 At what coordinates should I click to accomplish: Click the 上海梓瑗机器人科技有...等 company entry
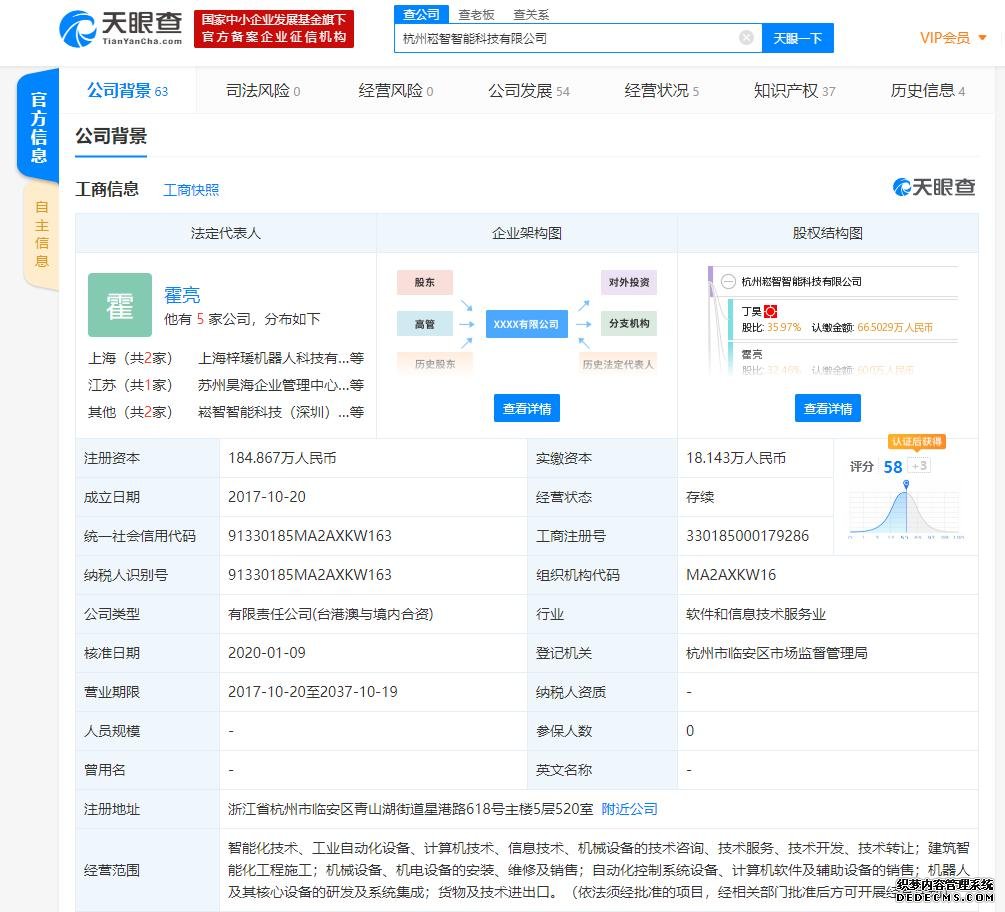281,358
